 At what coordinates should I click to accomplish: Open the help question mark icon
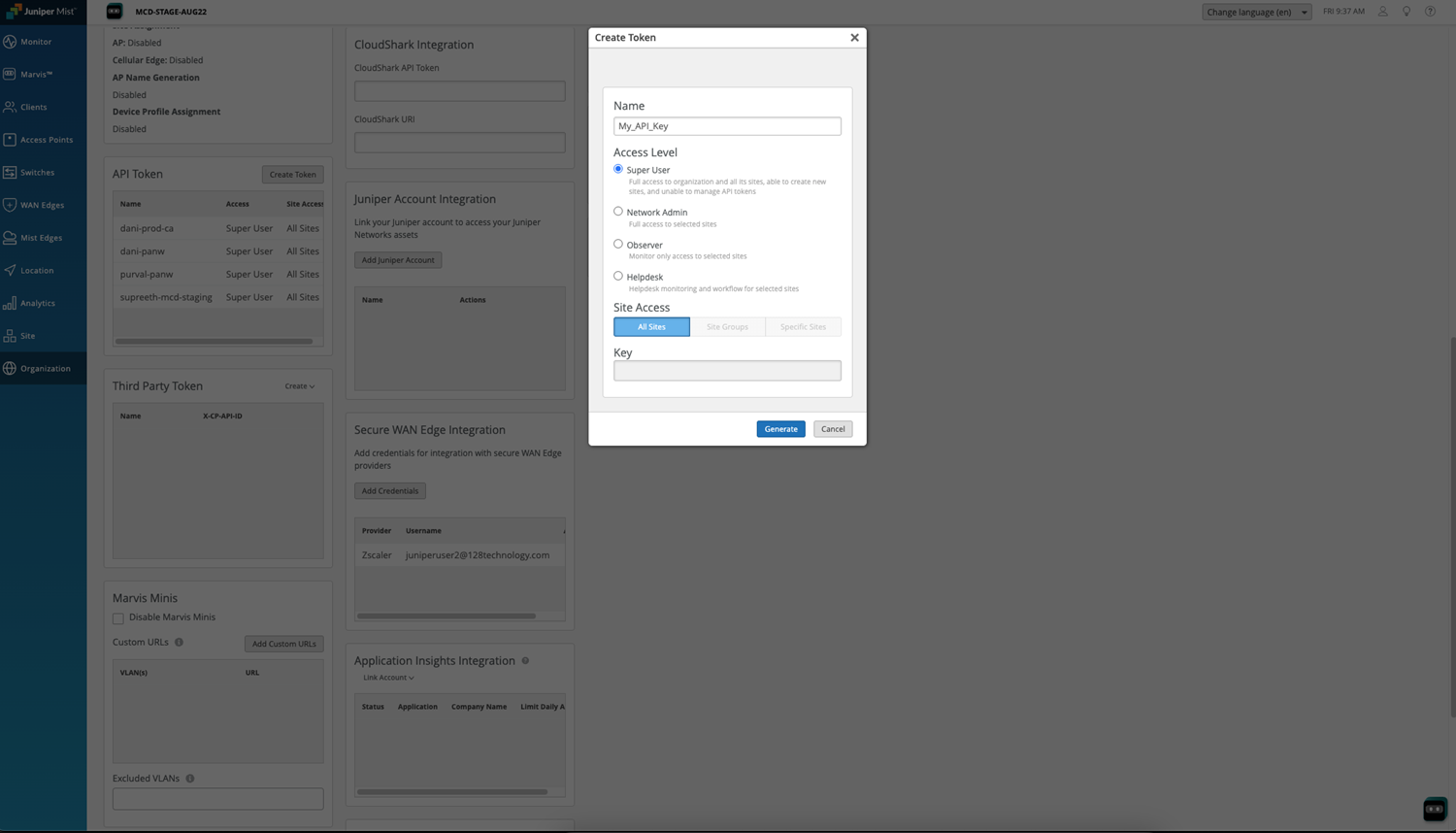coord(1430,12)
